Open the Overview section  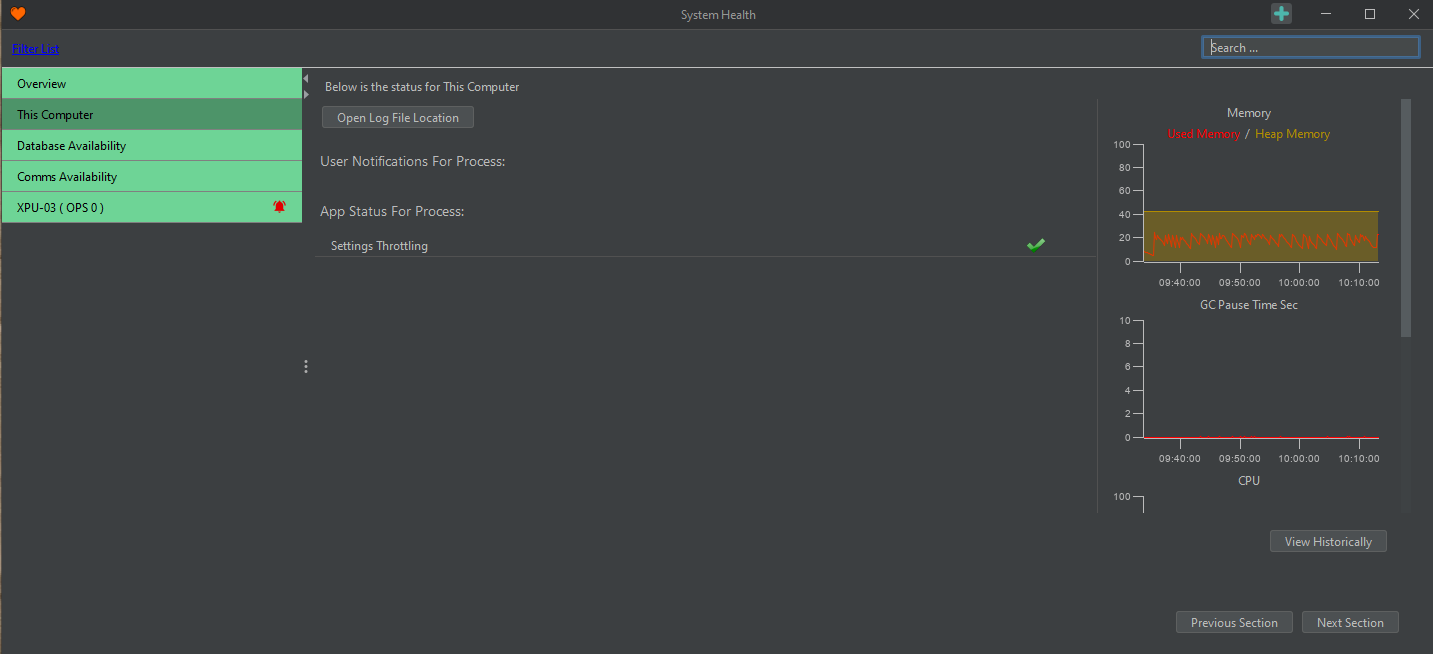pos(150,84)
